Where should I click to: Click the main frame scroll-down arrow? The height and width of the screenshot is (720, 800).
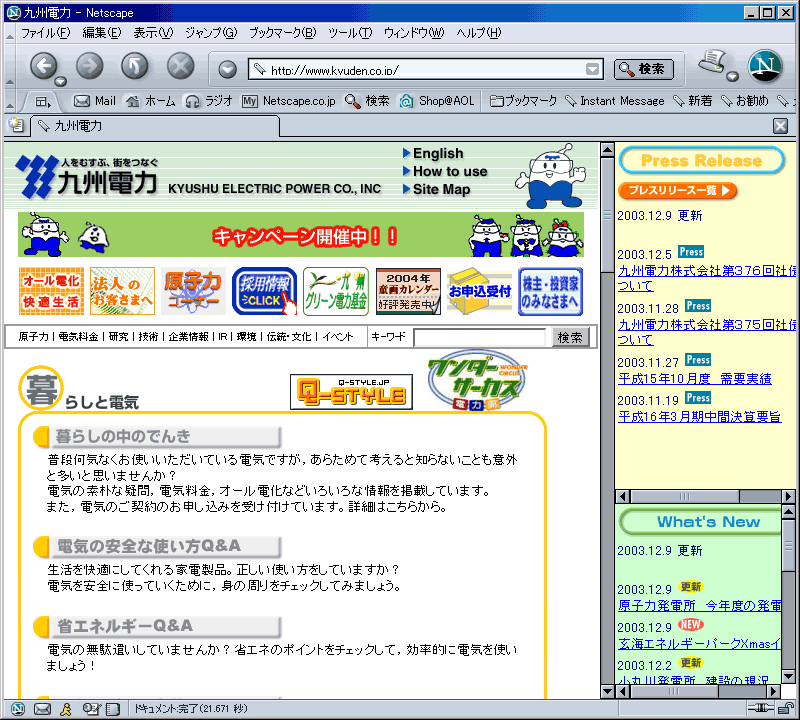(607, 692)
